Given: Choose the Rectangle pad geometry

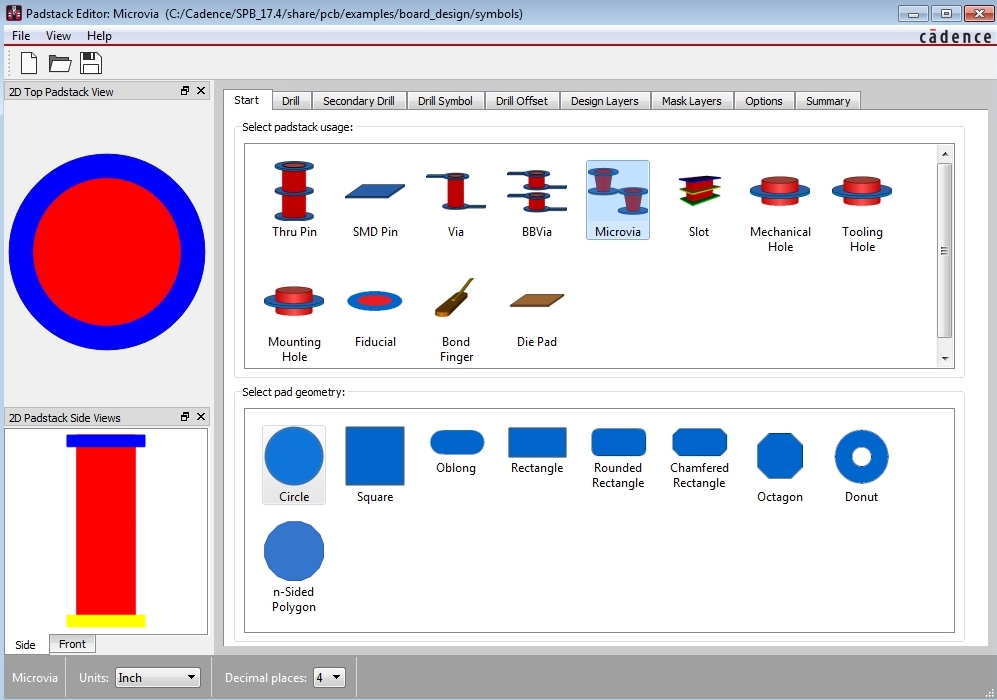Looking at the screenshot, I should click(x=537, y=451).
